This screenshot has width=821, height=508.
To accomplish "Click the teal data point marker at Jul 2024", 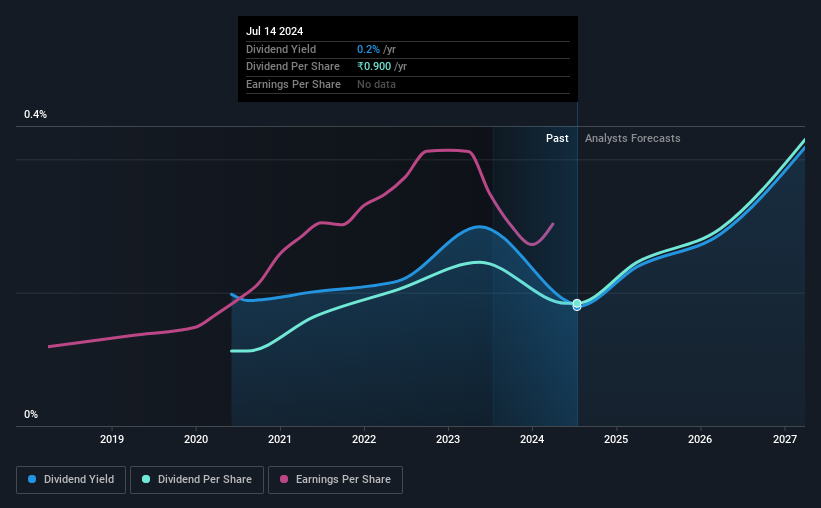I will (x=577, y=303).
